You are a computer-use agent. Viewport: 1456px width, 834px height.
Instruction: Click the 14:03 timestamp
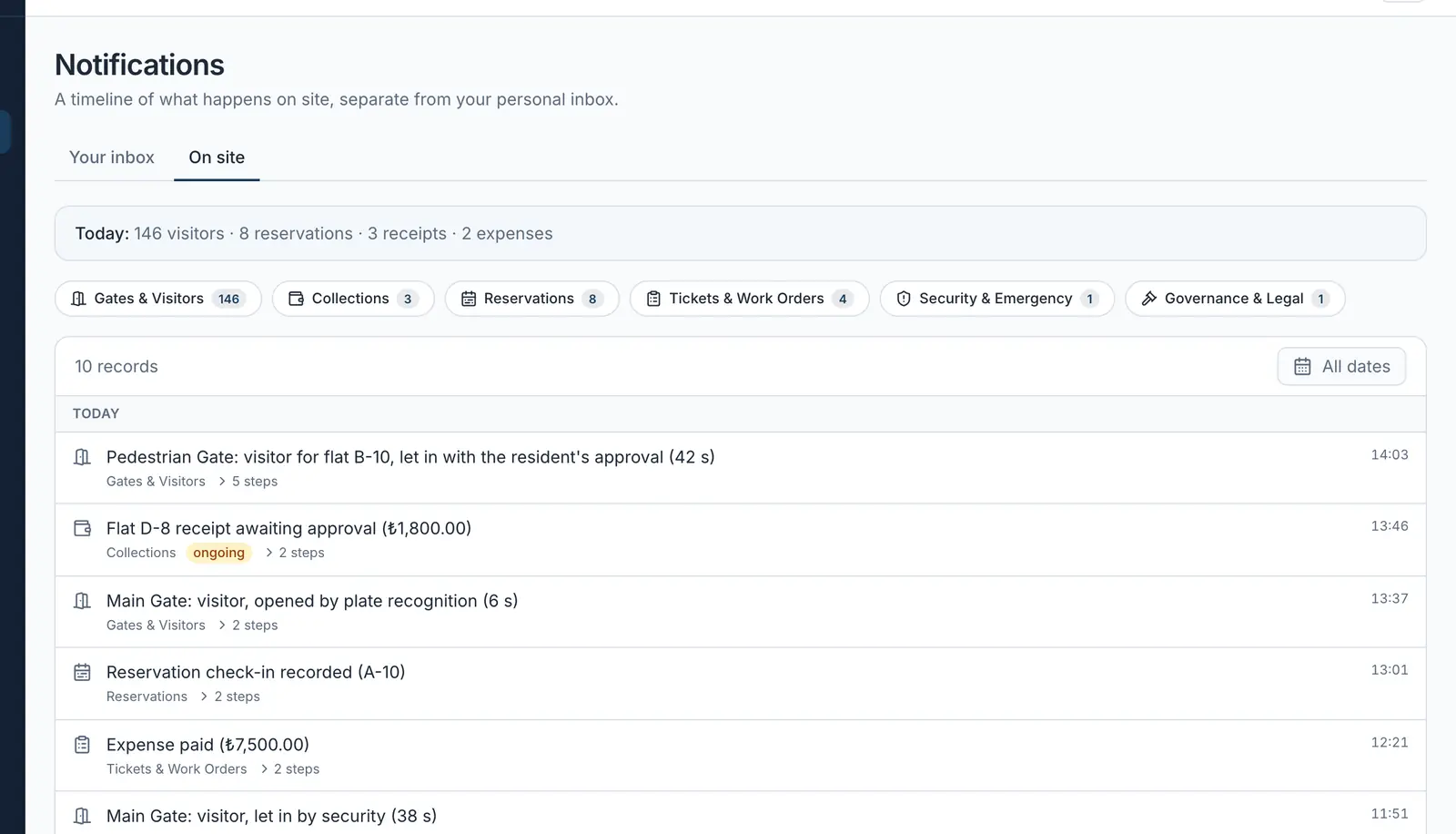click(1390, 455)
